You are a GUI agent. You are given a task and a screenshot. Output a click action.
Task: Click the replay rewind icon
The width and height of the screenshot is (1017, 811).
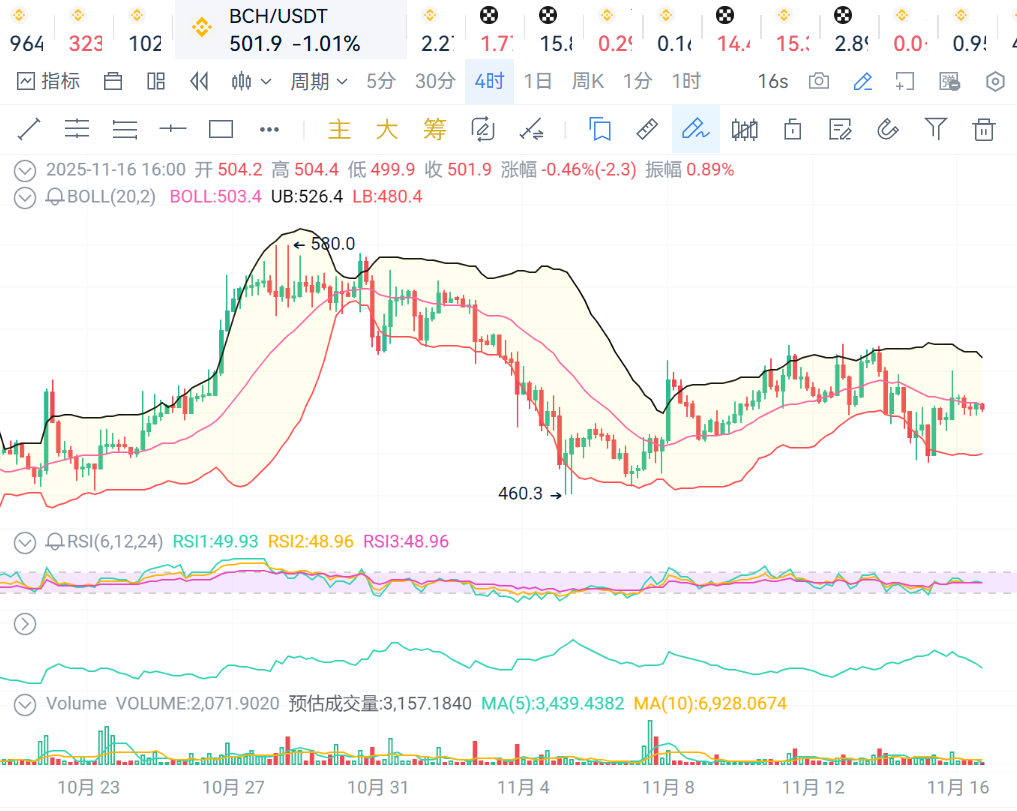(199, 81)
